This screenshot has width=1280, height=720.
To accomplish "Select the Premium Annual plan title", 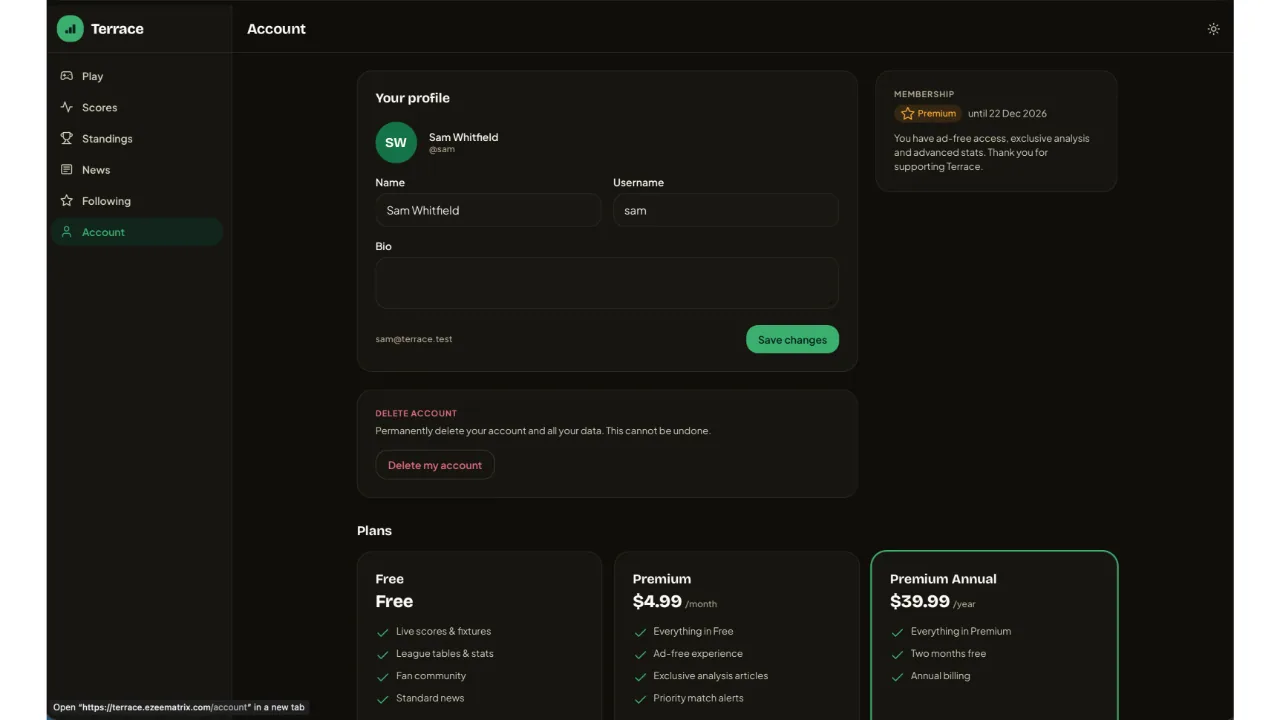I will [943, 579].
